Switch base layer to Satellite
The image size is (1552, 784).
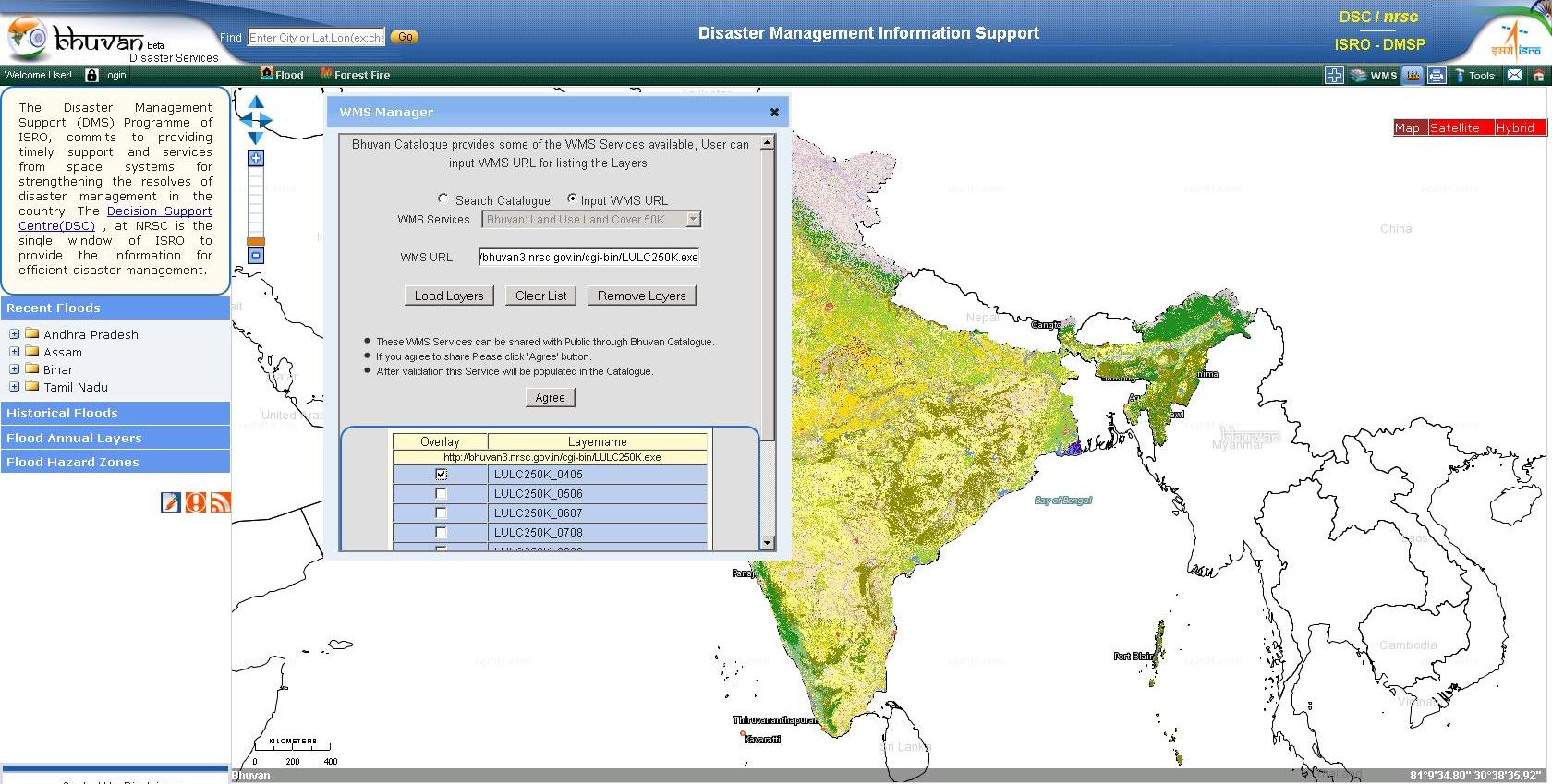pos(1461,127)
